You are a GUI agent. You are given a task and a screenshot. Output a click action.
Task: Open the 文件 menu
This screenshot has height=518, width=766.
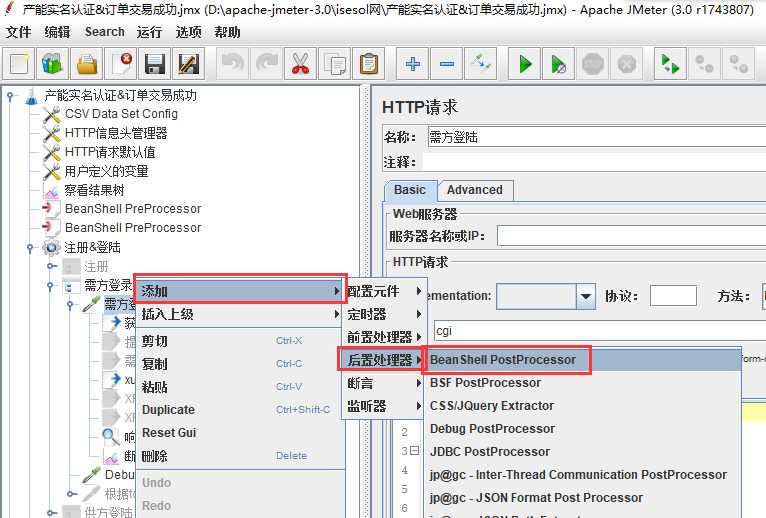point(19,32)
